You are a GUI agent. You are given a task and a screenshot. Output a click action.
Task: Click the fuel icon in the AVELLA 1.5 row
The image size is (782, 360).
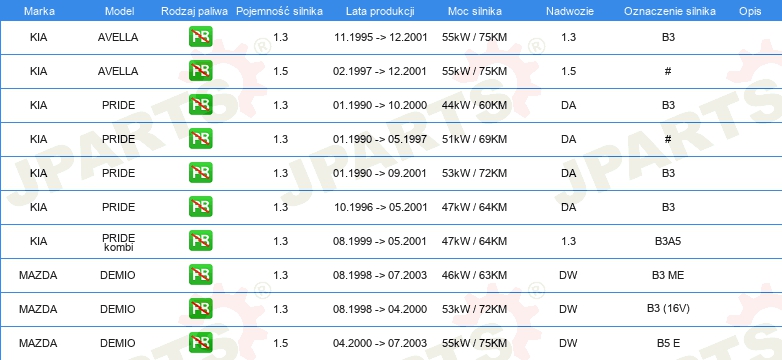pyautogui.click(x=200, y=71)
